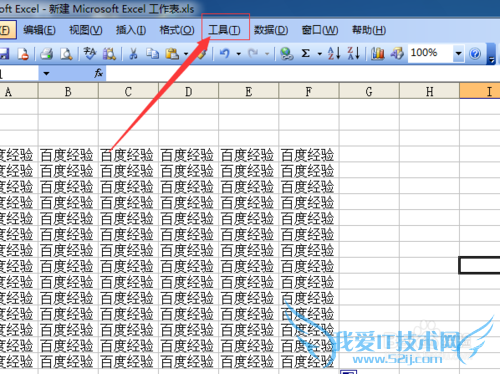Click into the formula bar

303,73
